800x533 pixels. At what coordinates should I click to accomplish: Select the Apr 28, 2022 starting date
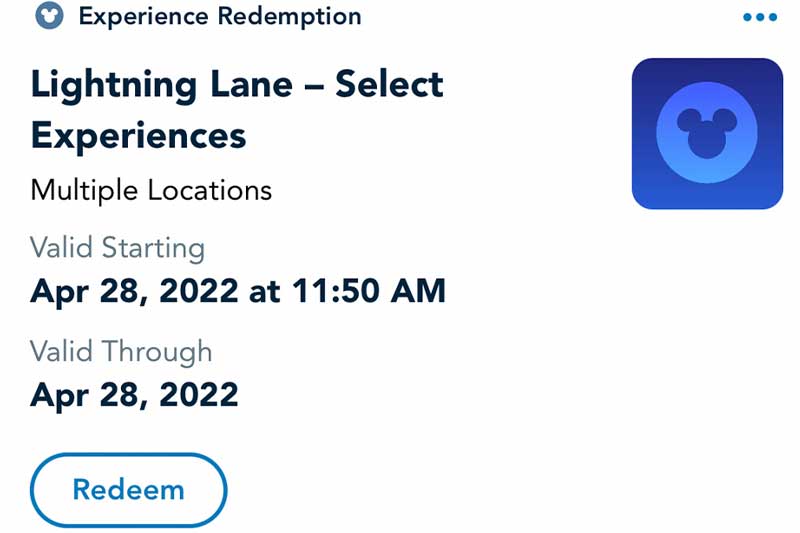[x=134, y=291]
